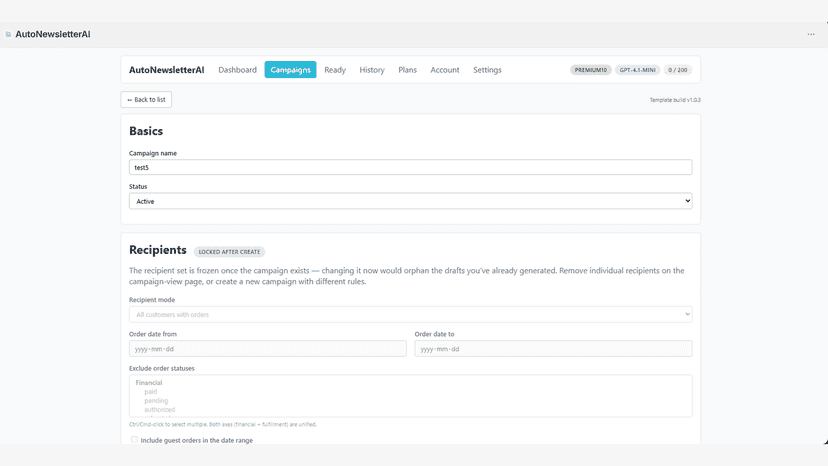The image size is (828, 466).
Task: Click the Financial group label in list
Action: pyautogui.click(x=148, y=383)
